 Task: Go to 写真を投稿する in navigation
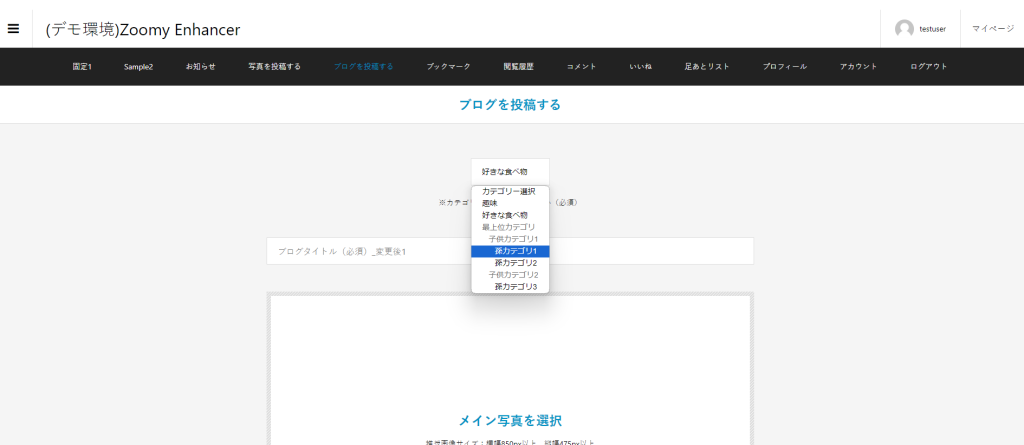click(274, 67)
